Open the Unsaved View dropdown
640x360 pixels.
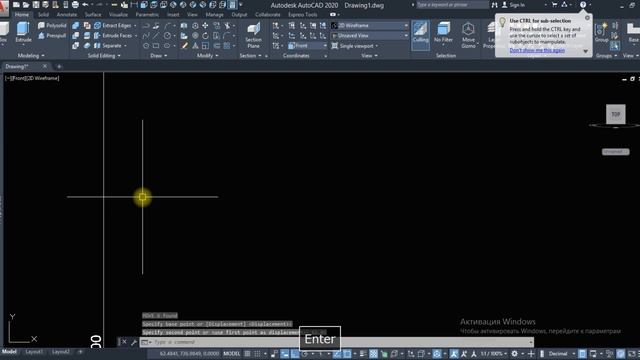(x=369, y=36)
